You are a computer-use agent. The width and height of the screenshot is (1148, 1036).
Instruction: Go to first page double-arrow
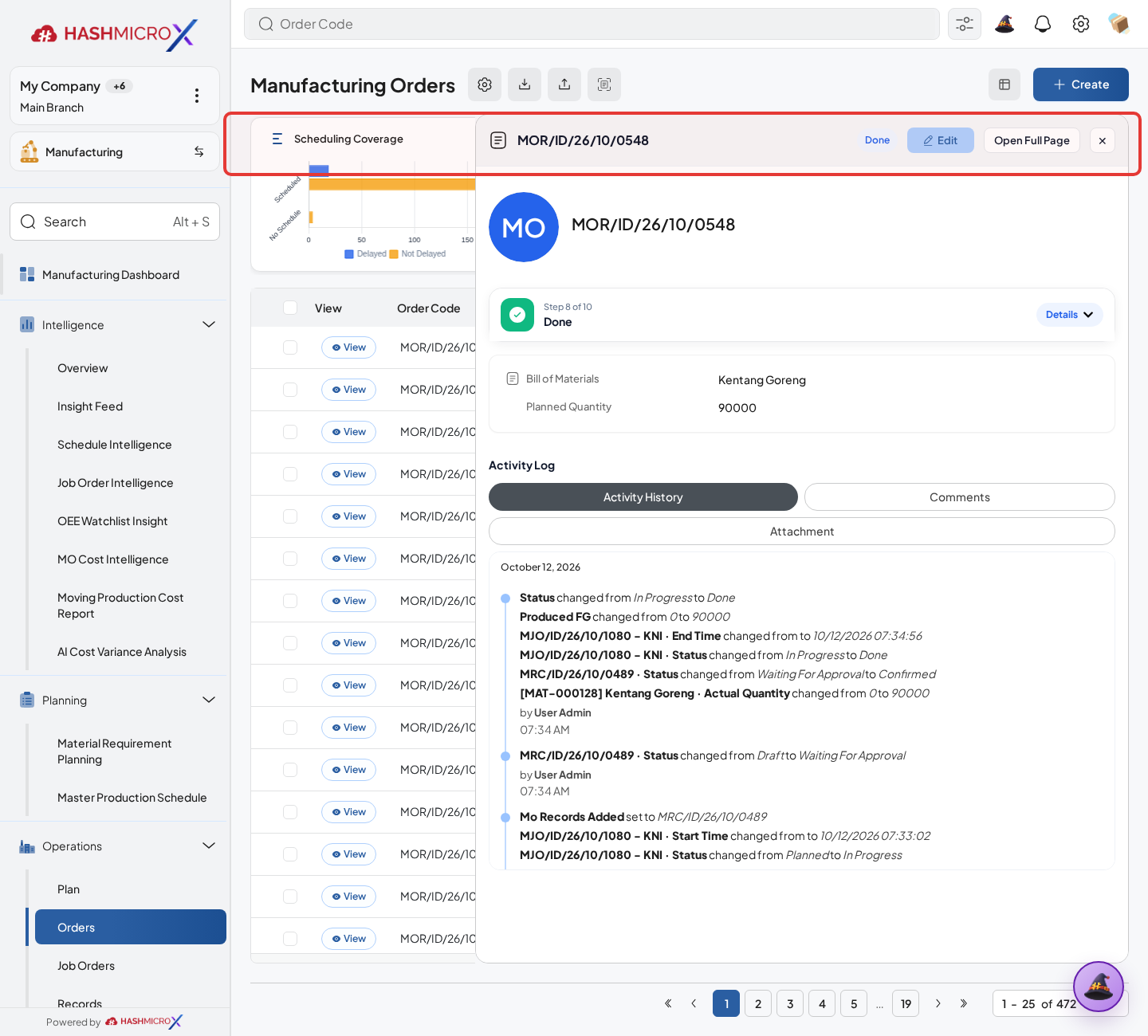[x=668, y=1003]
